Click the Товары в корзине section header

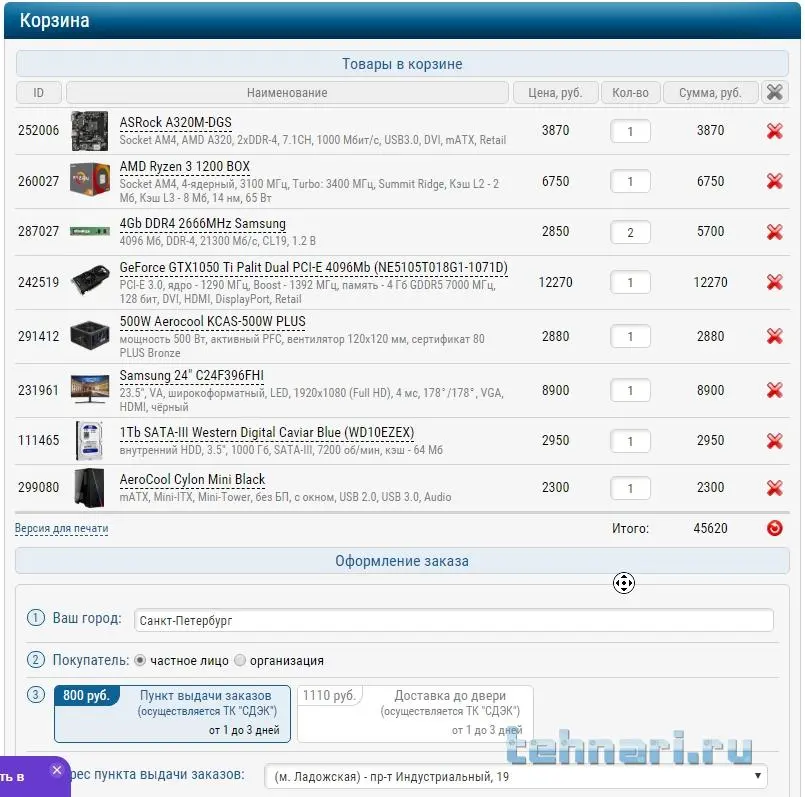click(402, 64)
